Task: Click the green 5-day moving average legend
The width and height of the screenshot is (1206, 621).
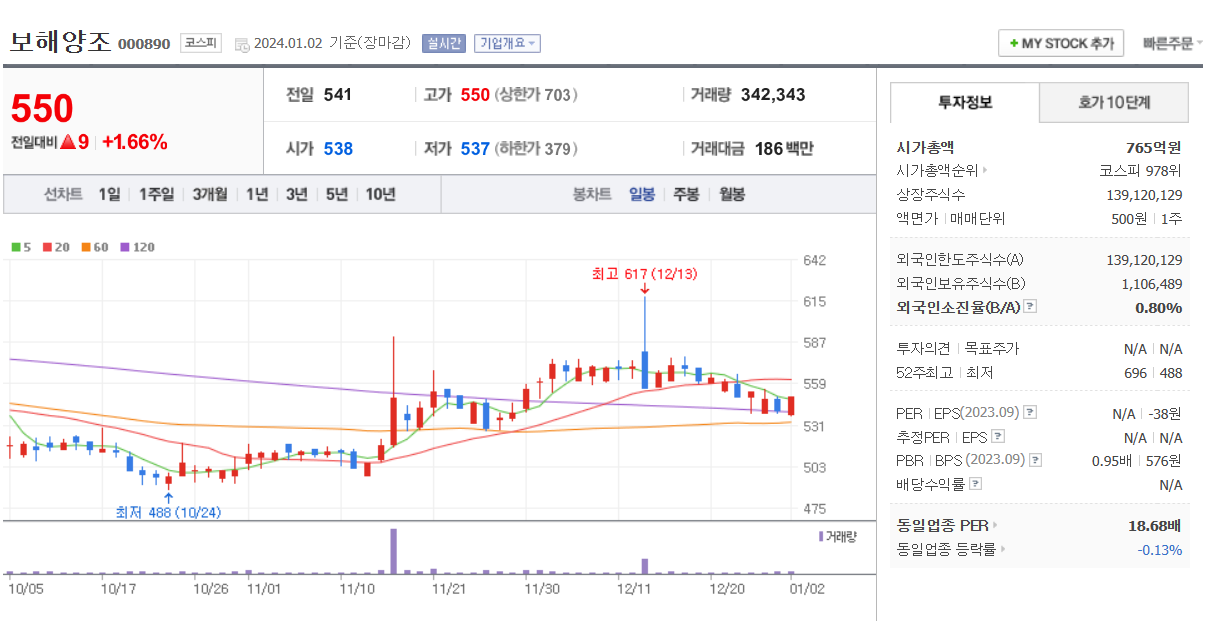Action: pos(20,247)
